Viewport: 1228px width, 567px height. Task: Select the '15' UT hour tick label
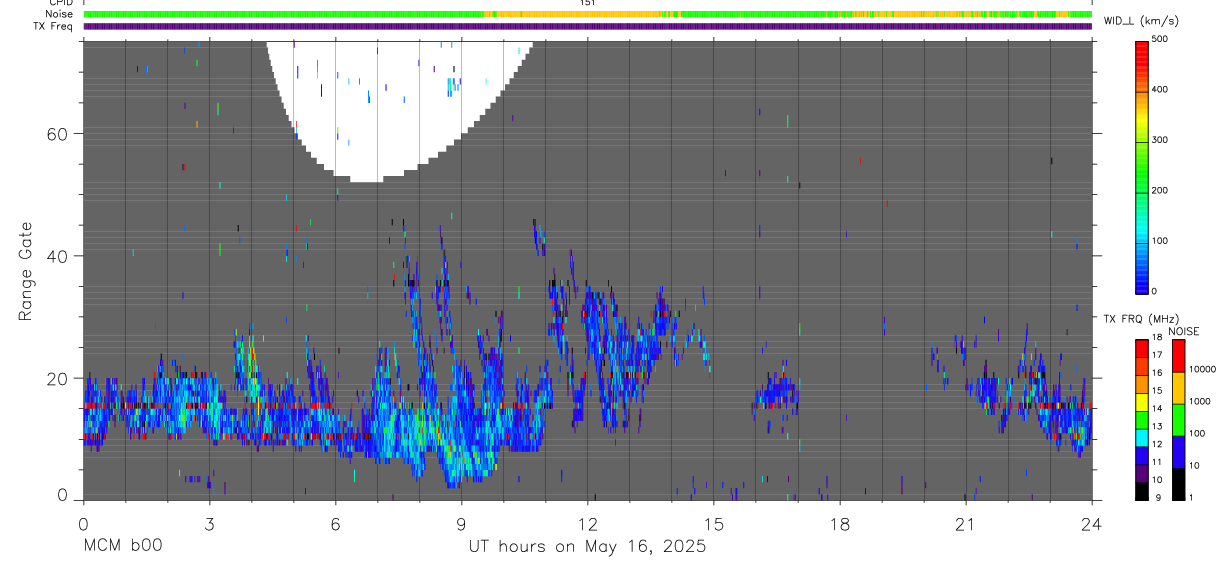[x=714, y=523]
